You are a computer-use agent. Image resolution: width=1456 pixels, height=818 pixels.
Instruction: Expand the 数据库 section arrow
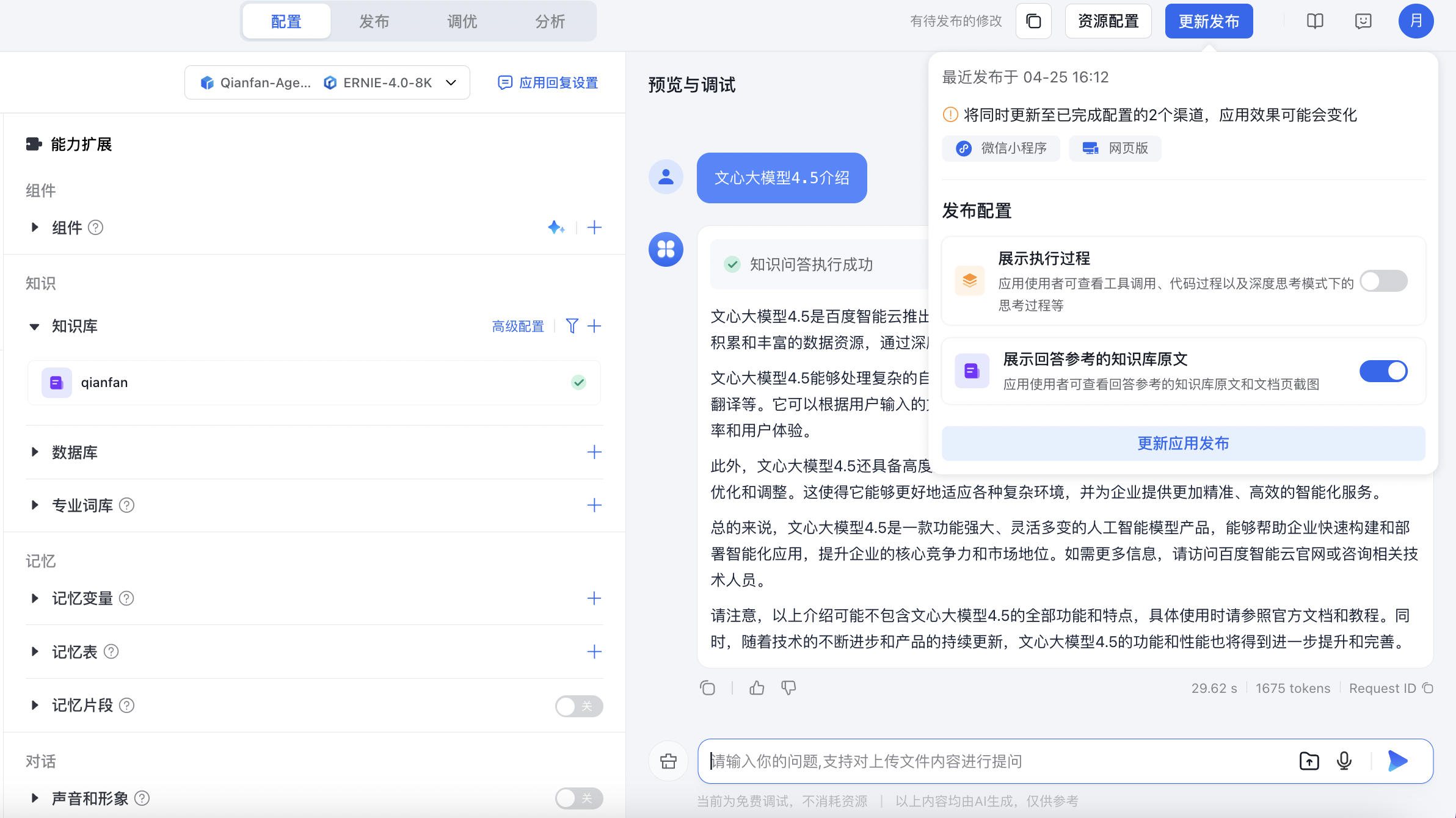(35, 452)
